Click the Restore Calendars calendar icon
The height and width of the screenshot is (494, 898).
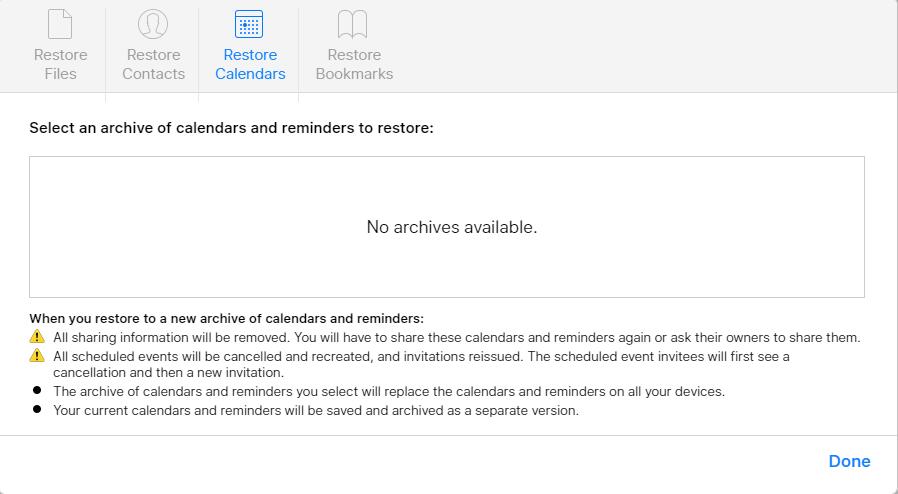[x=249, y=24]
